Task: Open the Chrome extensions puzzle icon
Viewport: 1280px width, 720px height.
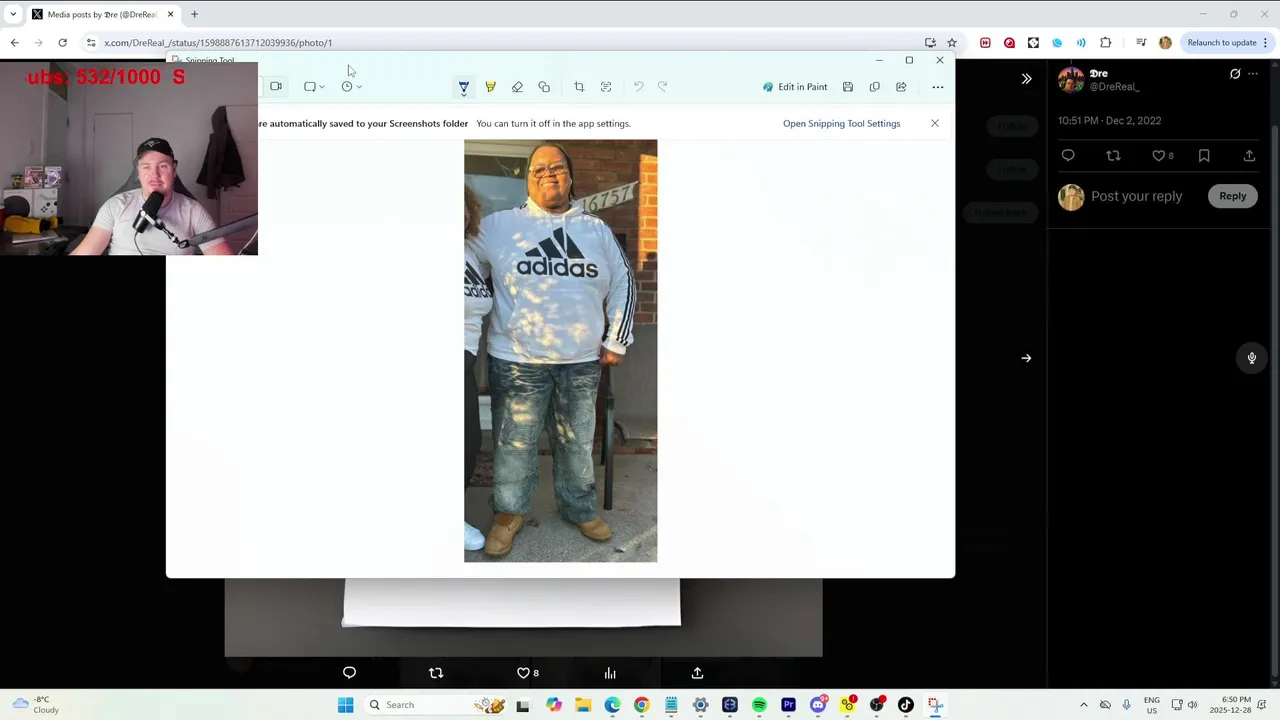Action: coord(1105,43)
